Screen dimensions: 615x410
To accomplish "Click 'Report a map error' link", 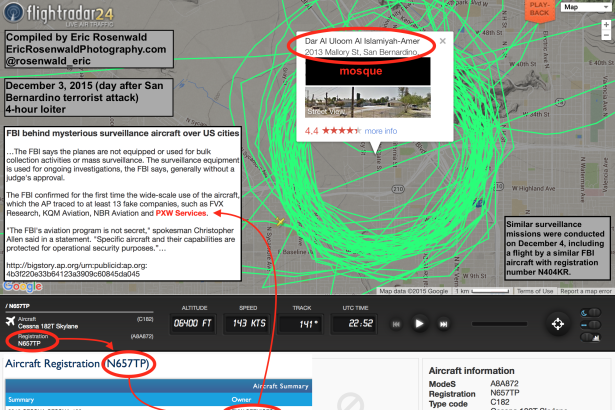I will tap(586, 291).
